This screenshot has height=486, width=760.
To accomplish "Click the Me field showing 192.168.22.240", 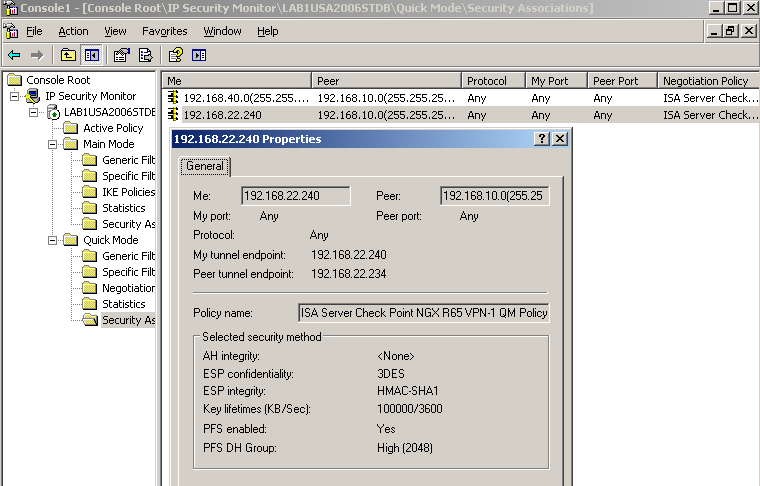I will tap(296, 196).
